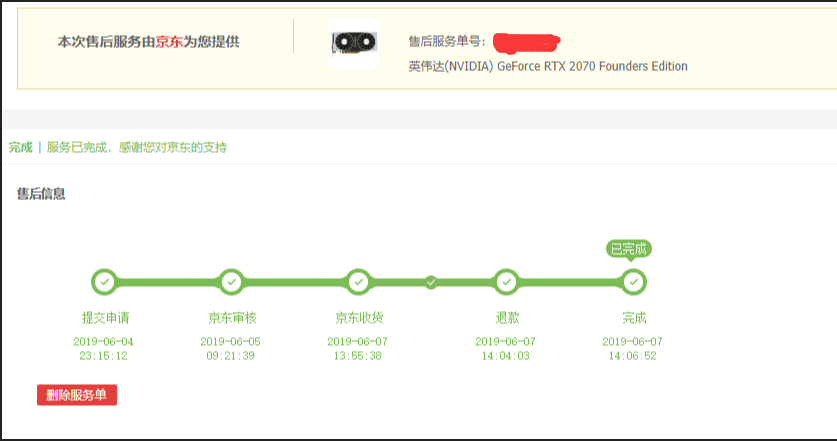Click the red 京东 text in banner

[x=169, y=42]
